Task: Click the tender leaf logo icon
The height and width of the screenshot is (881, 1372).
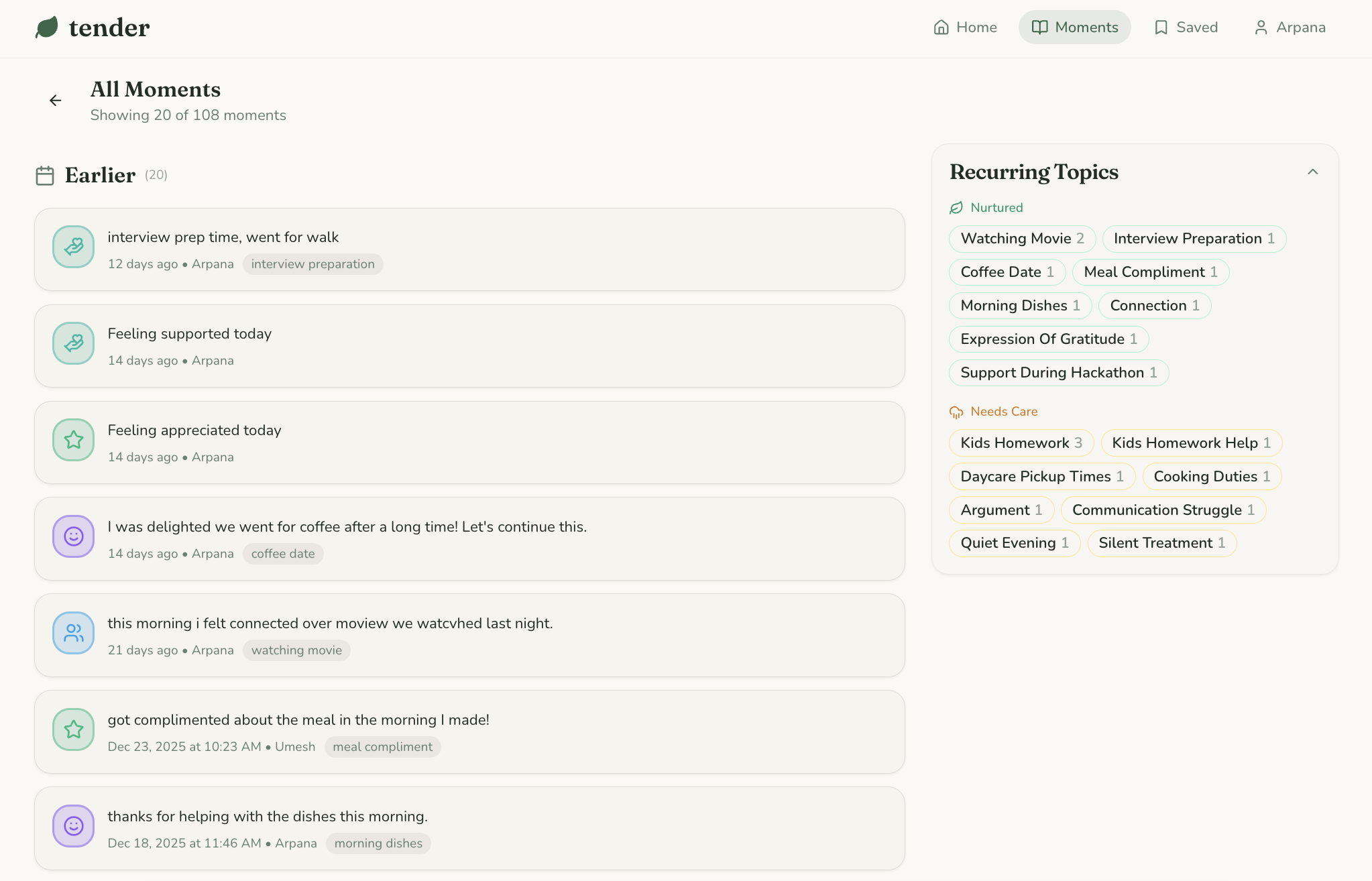Action: [48, 27]
